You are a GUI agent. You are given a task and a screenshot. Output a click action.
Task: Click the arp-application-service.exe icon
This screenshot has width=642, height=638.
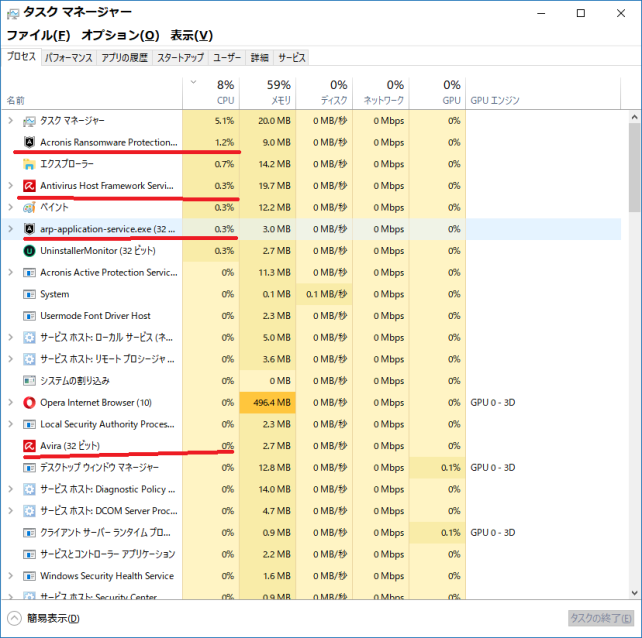click(x=29, y=229)
